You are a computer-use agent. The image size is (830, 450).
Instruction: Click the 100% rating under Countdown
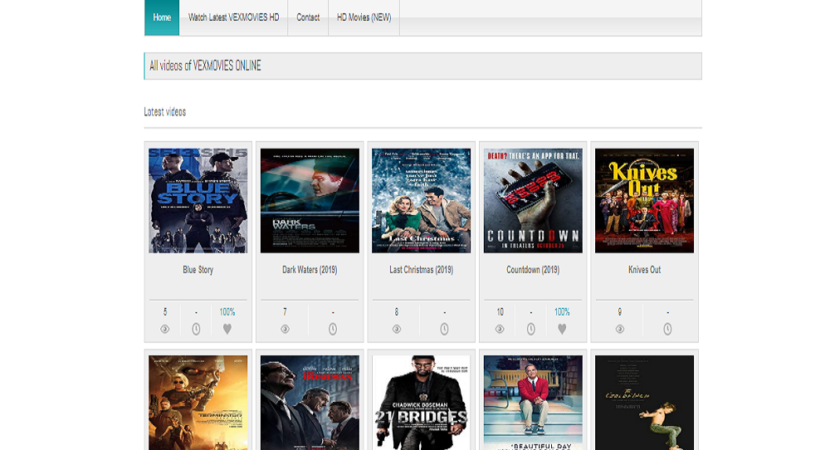[x=562, y=312]
